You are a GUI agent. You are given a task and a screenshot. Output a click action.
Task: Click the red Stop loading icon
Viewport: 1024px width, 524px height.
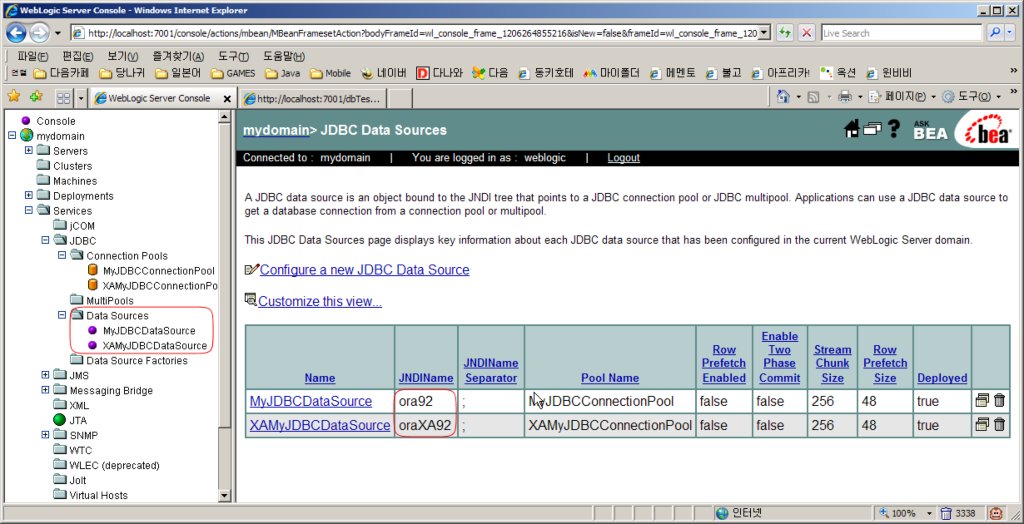(807, 33)
